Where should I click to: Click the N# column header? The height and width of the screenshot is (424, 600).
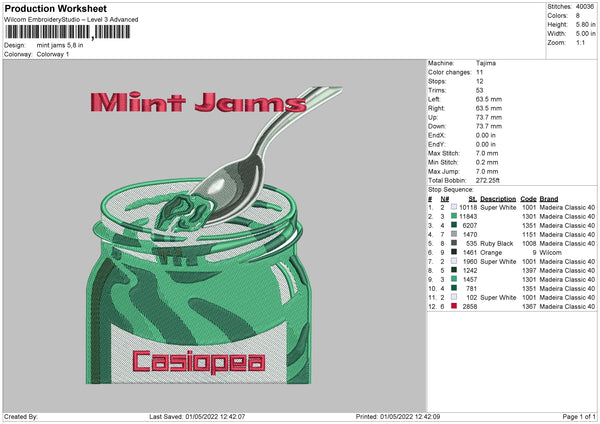(445, 199)
